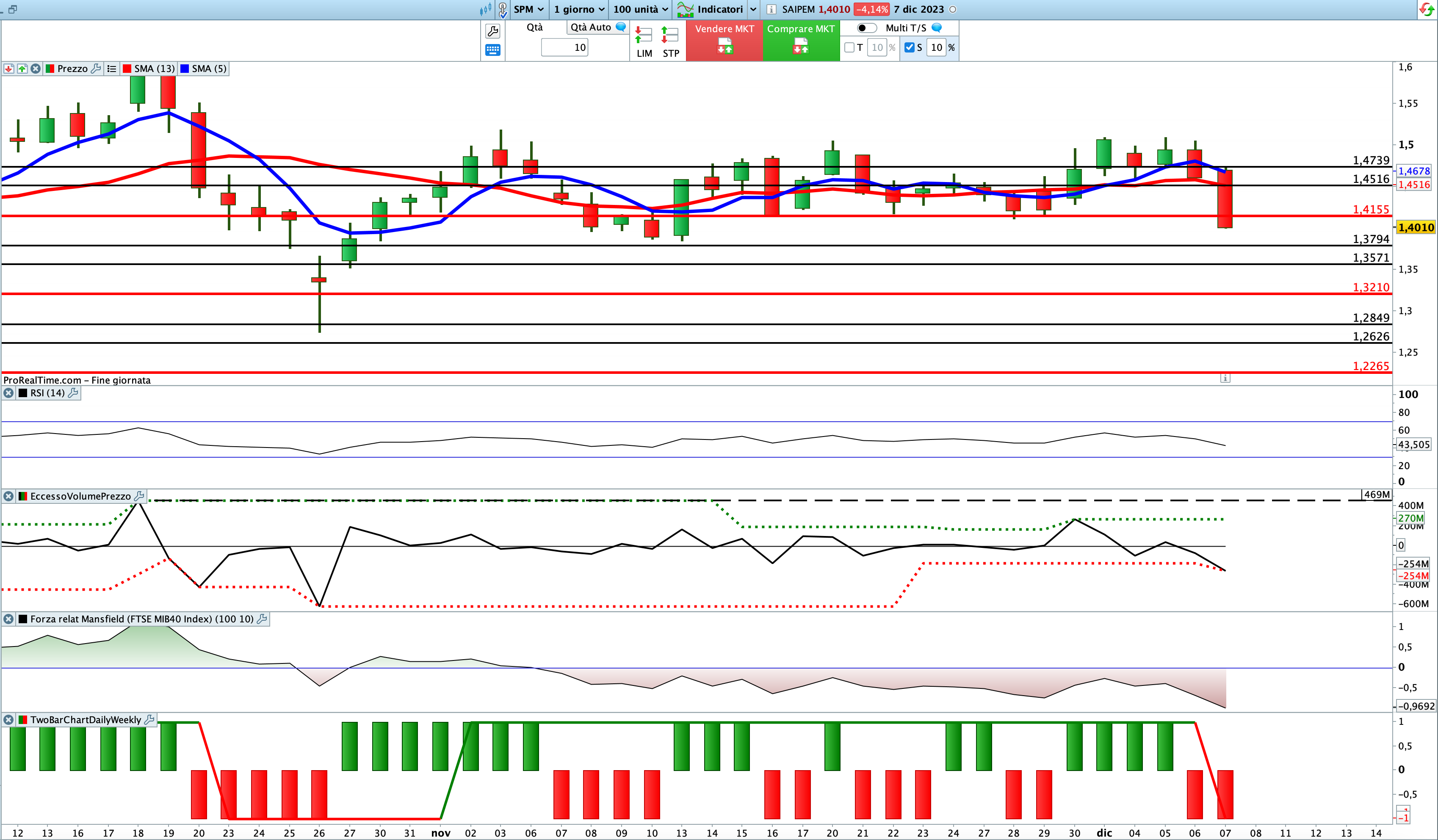The width and height of the screenshot is (1438, 840).
Task: Open RSI (14) settings wrench
Action: (x=73, y=392)
